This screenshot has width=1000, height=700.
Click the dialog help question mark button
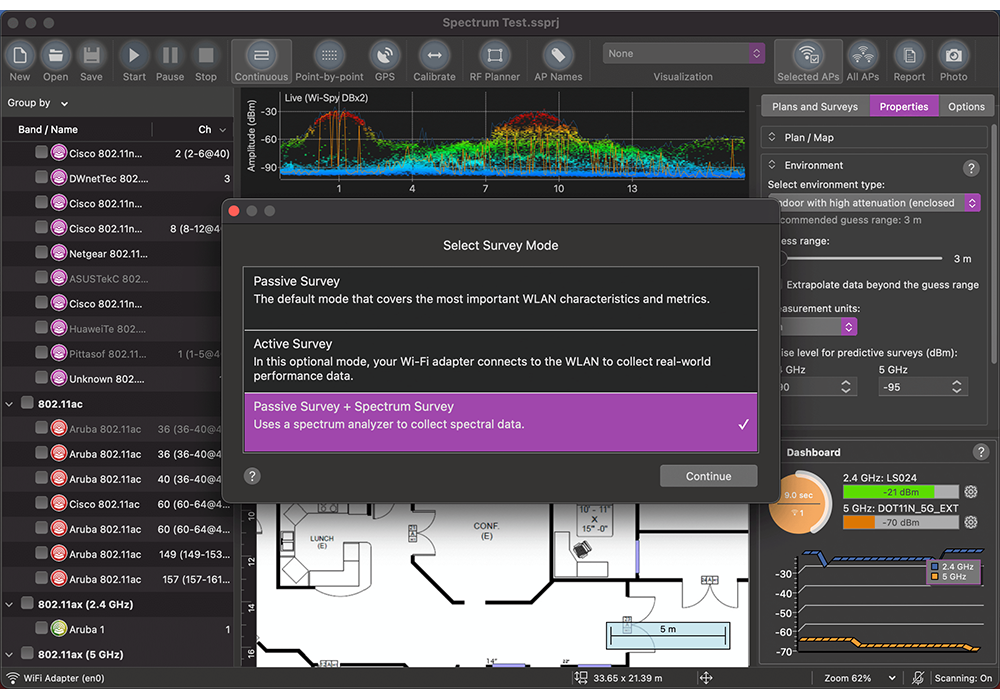coord(252,476)
